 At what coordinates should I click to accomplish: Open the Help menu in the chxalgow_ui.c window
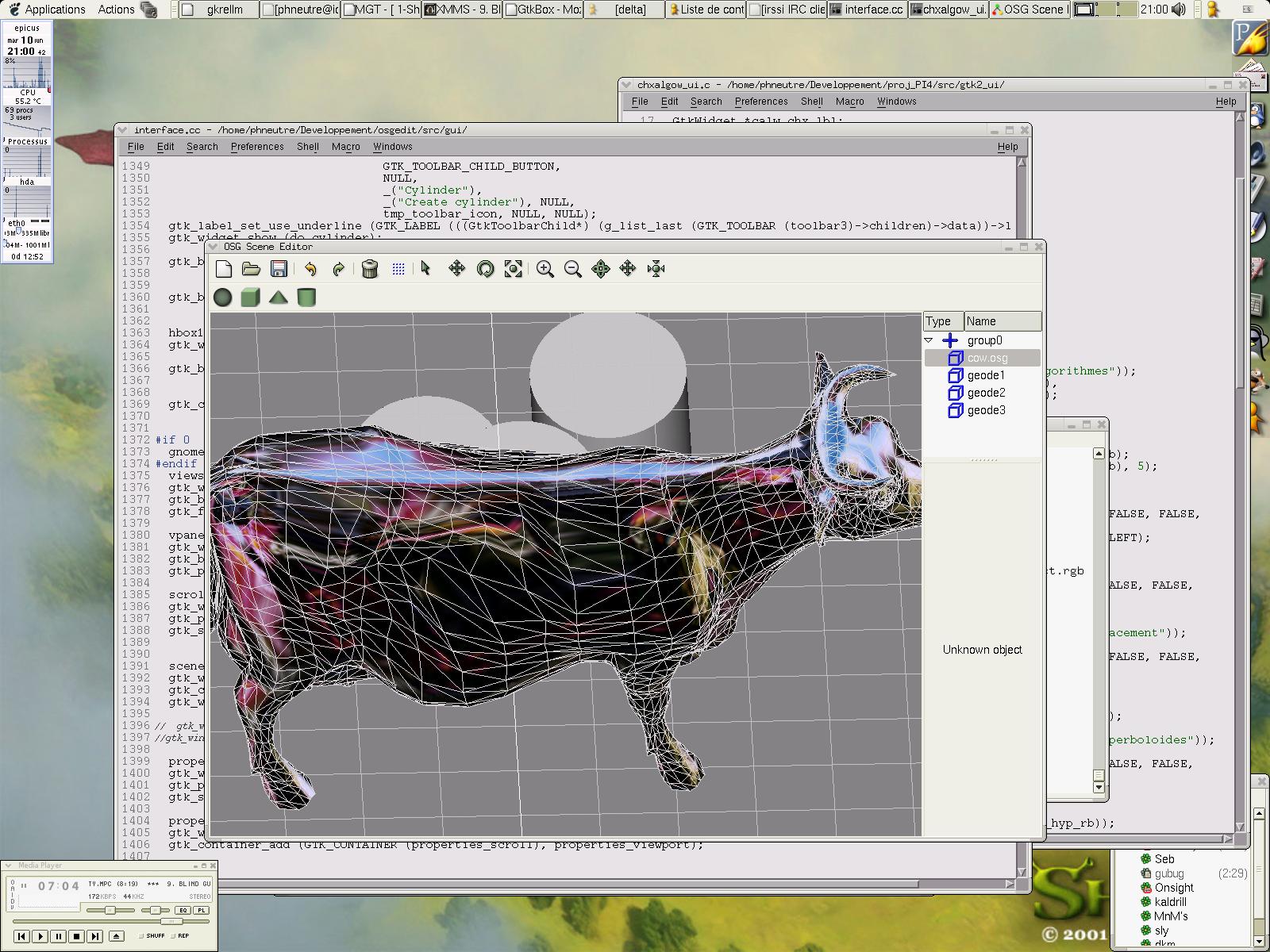coord(1226,102)
